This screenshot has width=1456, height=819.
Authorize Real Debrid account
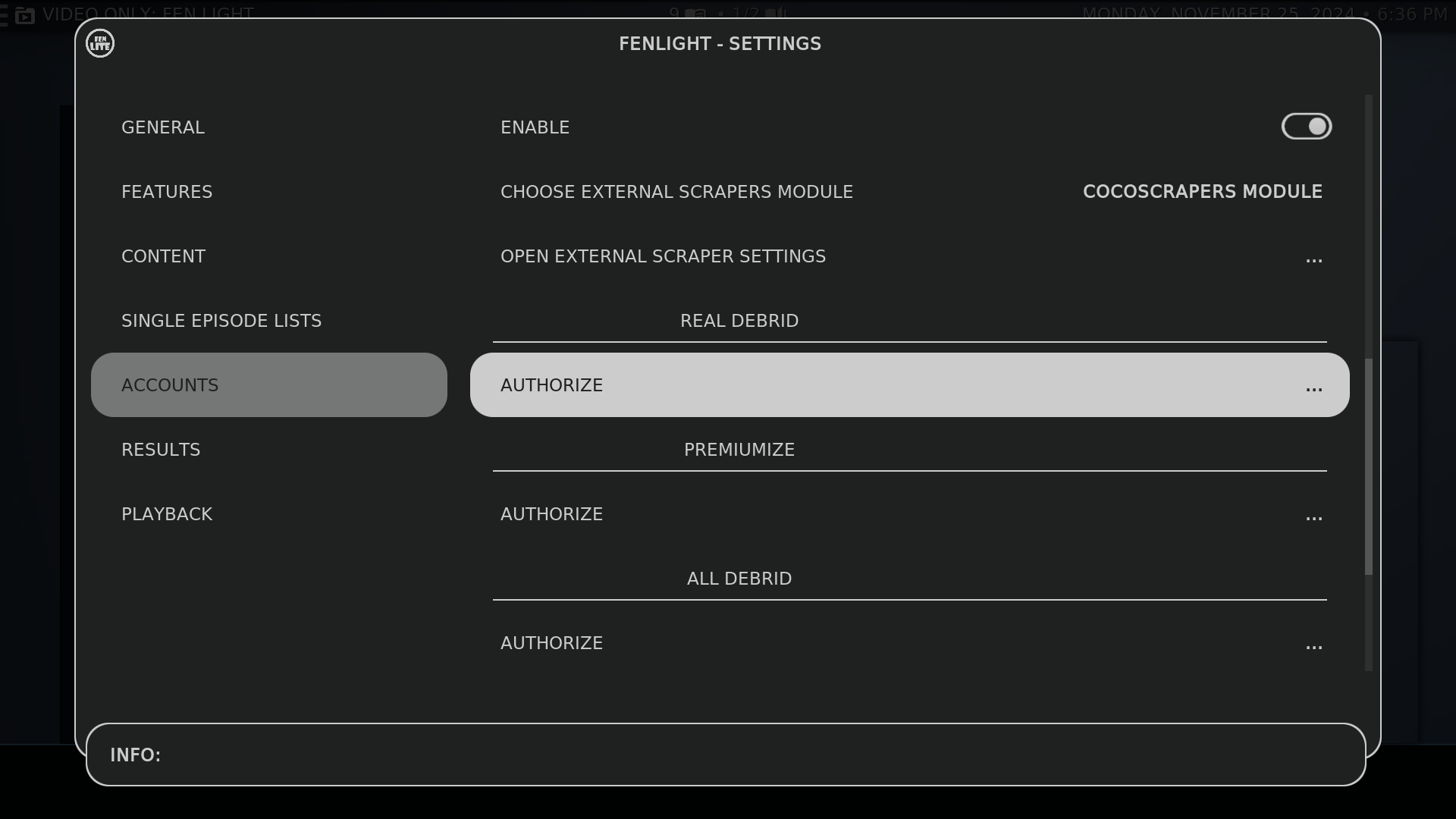[910, 384]
